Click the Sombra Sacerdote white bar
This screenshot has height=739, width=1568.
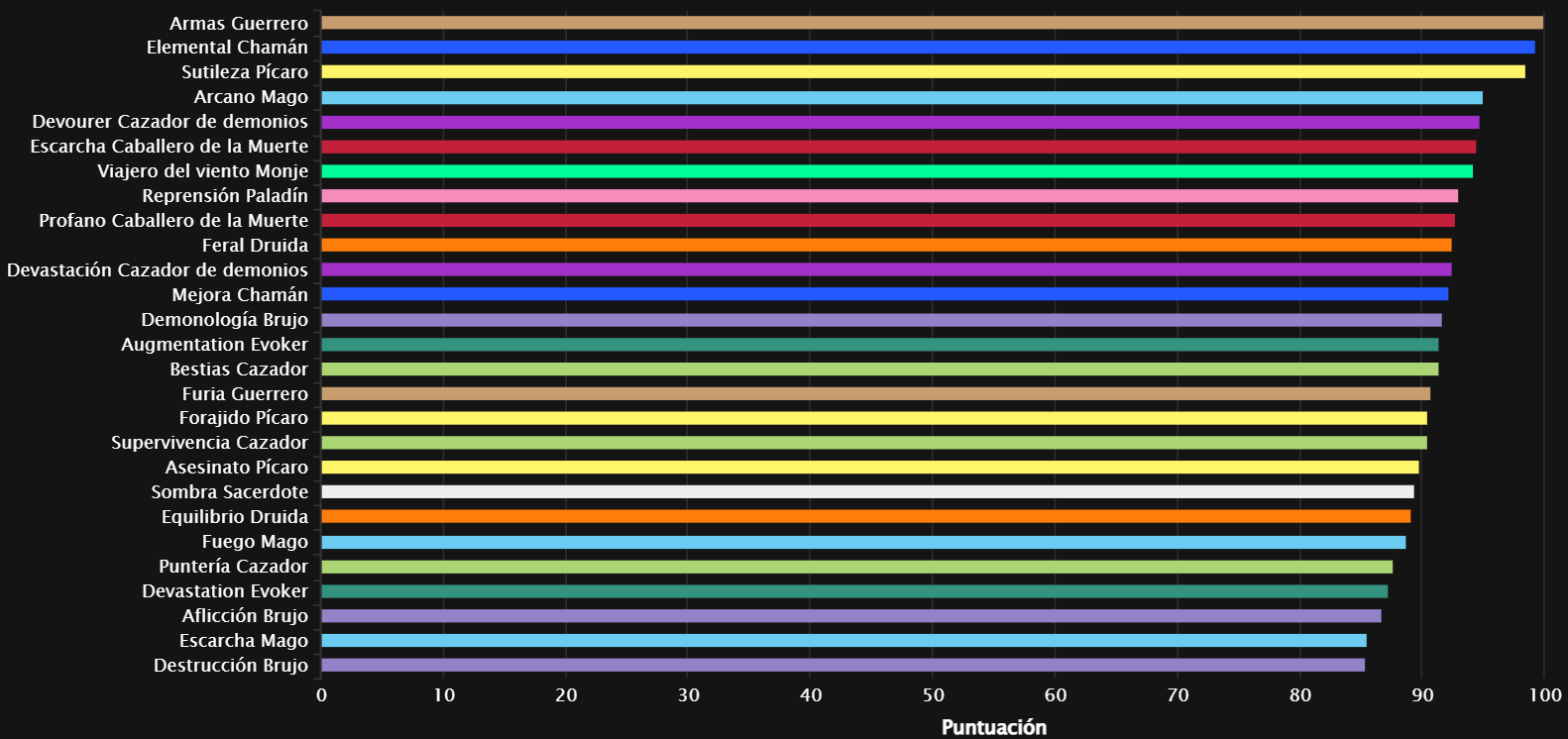pos(867,492)
